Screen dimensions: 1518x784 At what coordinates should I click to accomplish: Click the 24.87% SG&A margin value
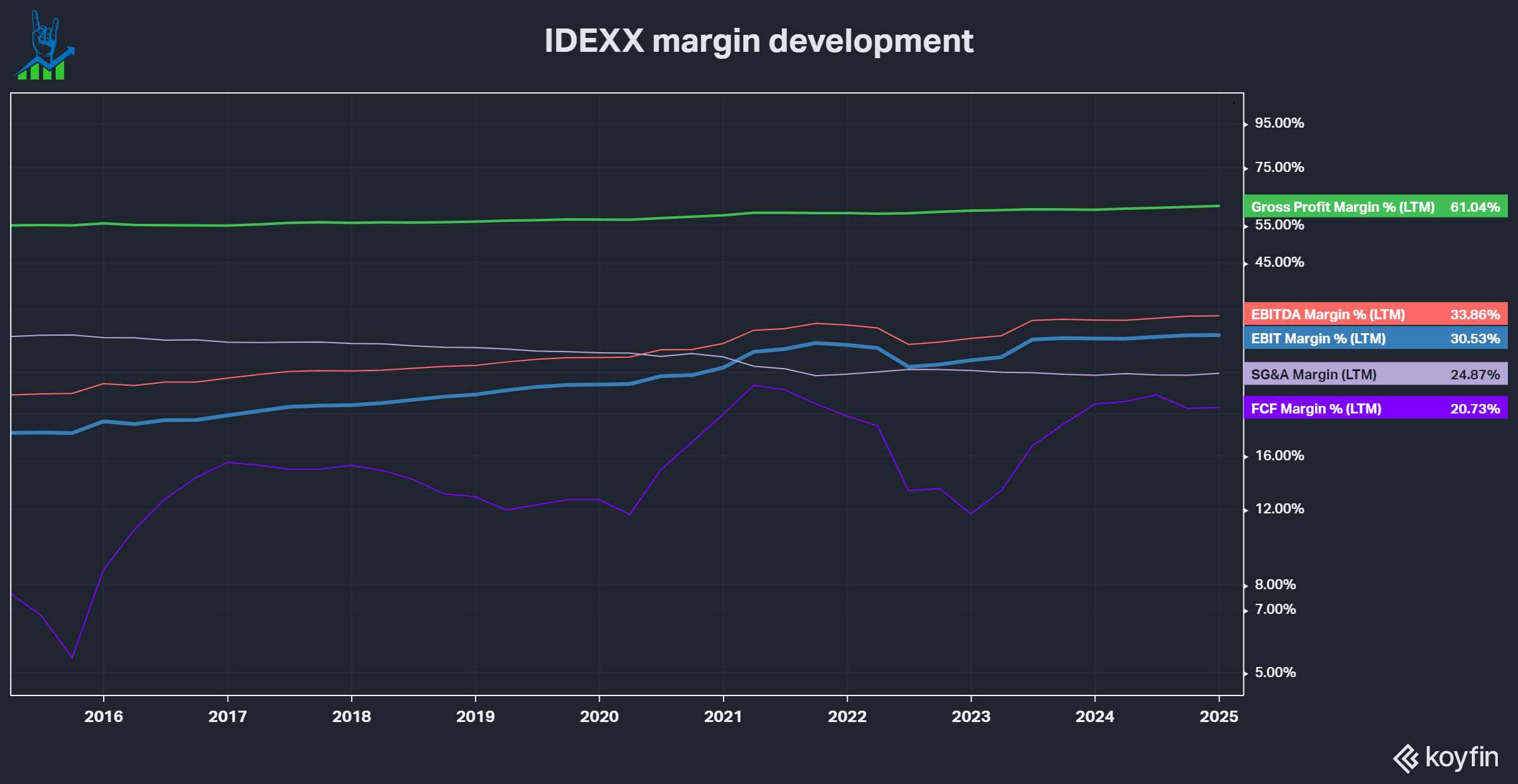tap(1475, 374)
